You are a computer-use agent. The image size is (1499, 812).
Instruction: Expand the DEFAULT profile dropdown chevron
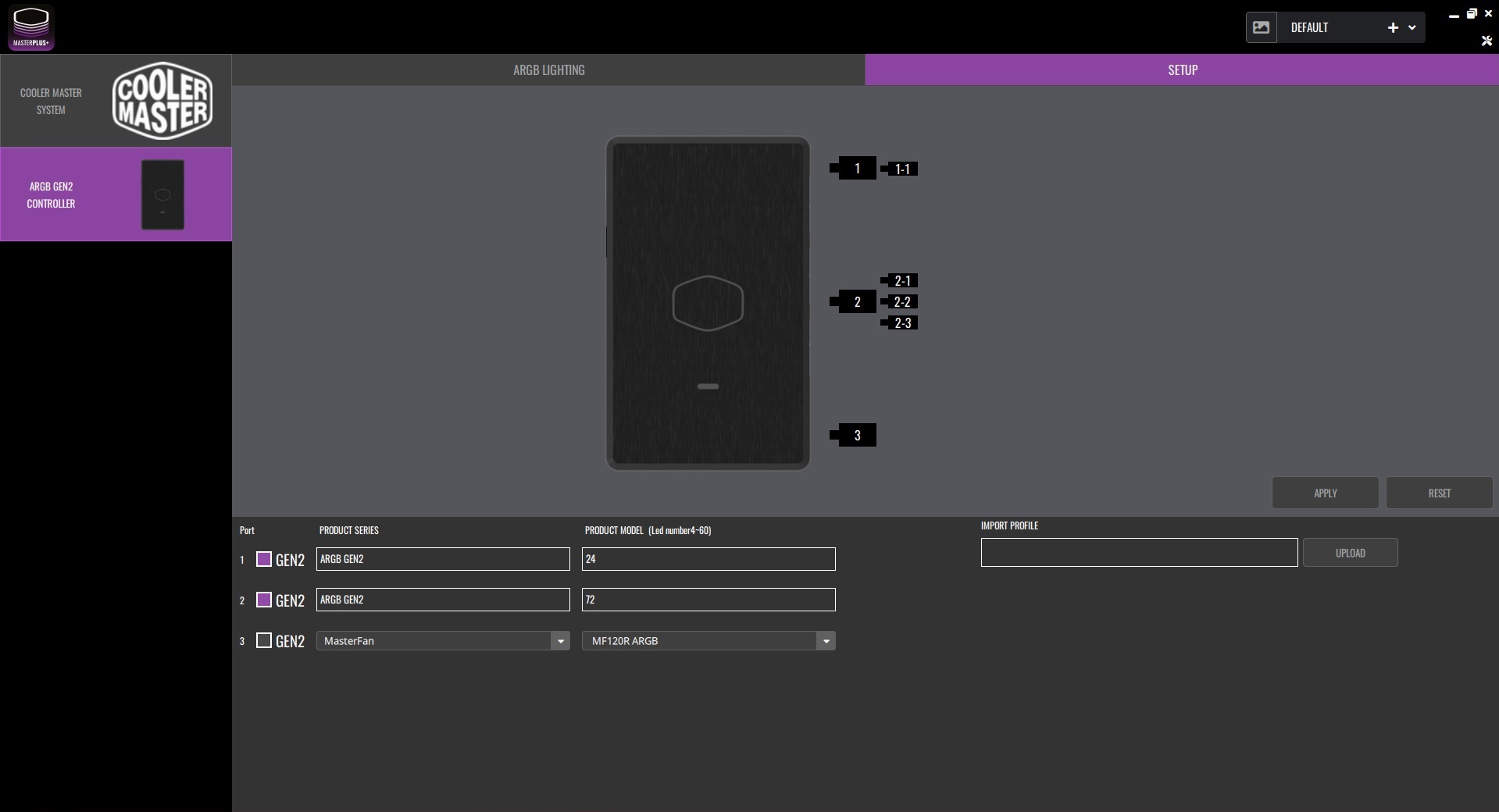(1412, 27)
